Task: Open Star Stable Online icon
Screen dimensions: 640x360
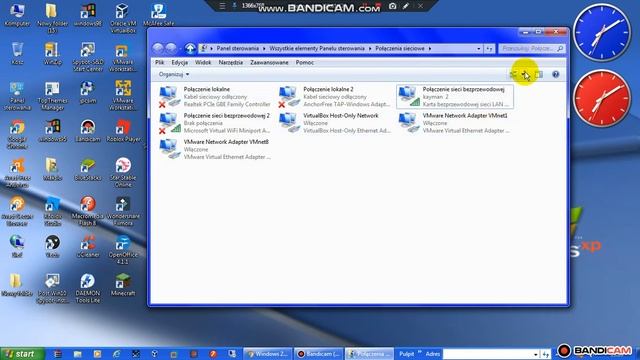Action: coord(123,172)
